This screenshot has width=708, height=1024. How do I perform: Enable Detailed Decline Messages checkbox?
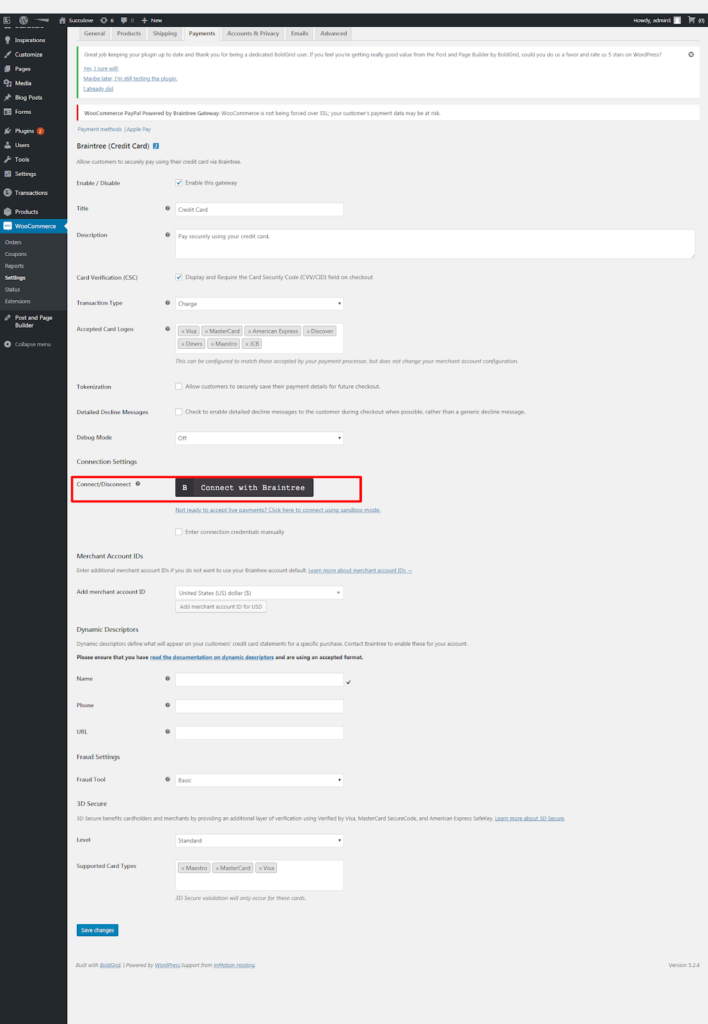[178, 412]
